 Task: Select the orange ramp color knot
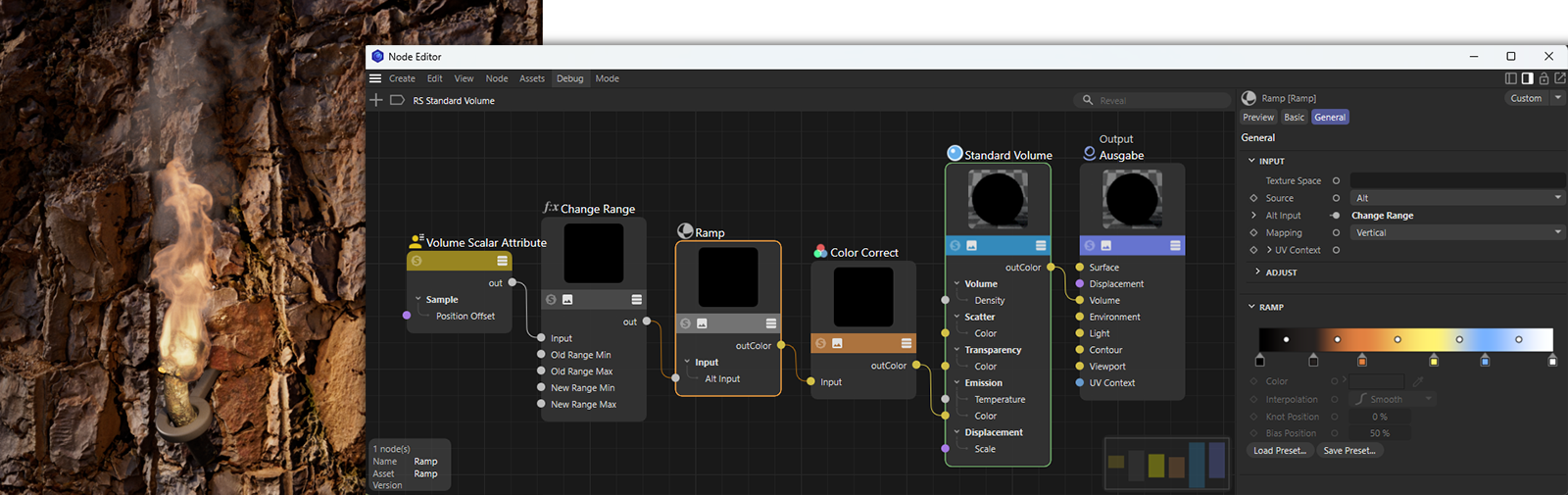(1362, 361)
